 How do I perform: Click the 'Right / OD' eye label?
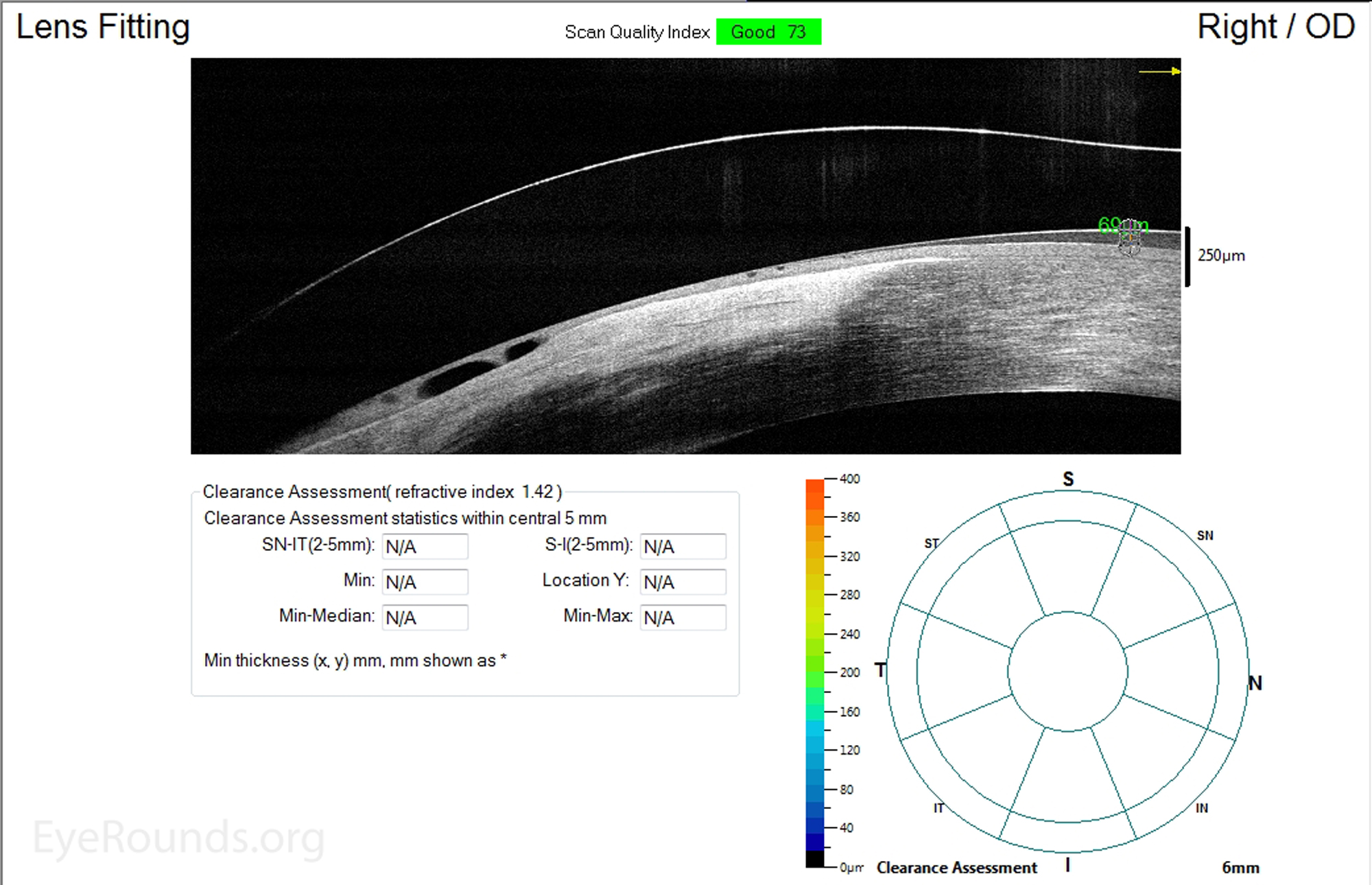pos(1276,27)
